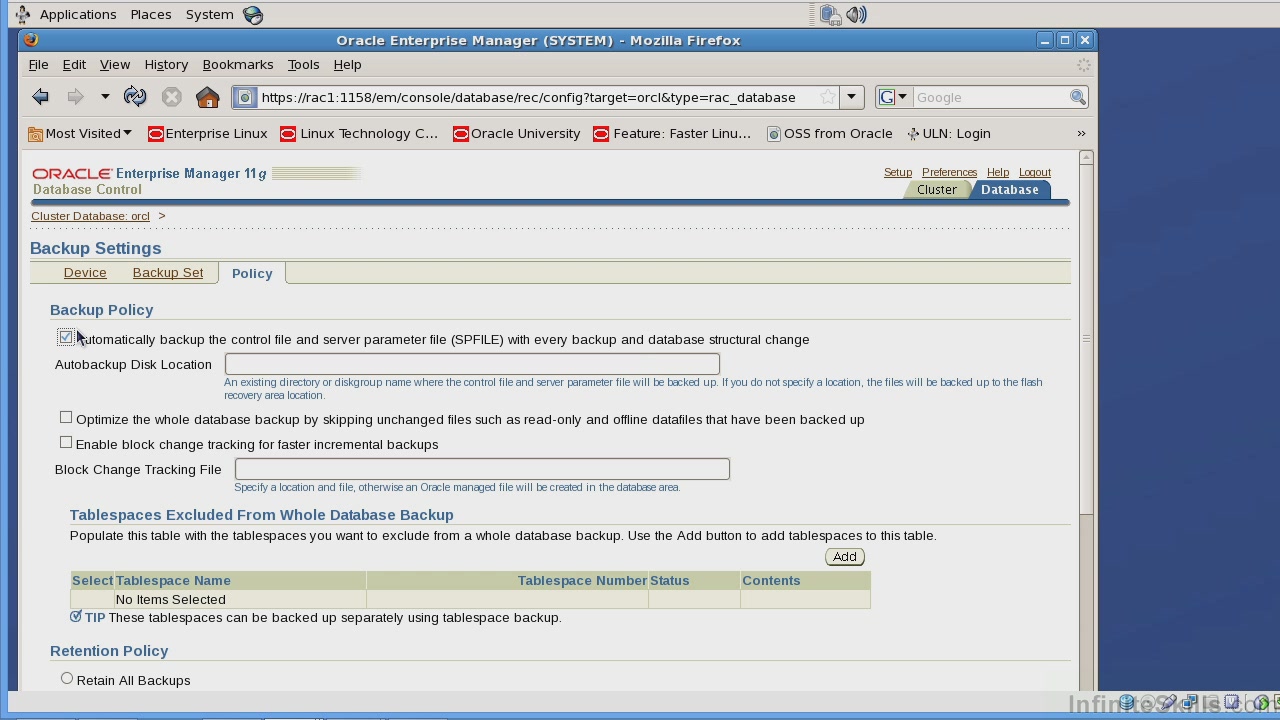
Task: Open the Bookmarks menu
Action: (x=238, y=64)
